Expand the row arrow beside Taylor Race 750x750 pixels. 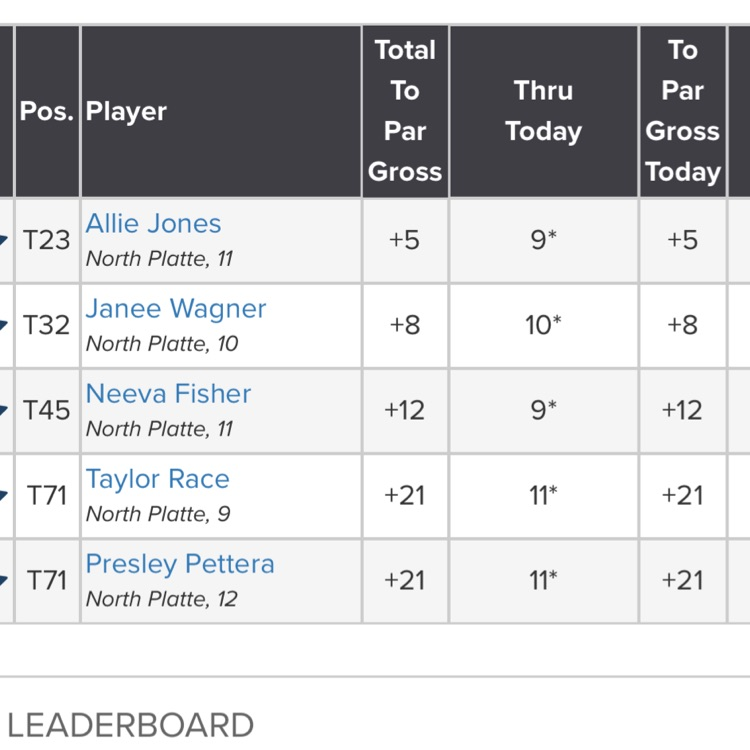click(x=5, y=495)
